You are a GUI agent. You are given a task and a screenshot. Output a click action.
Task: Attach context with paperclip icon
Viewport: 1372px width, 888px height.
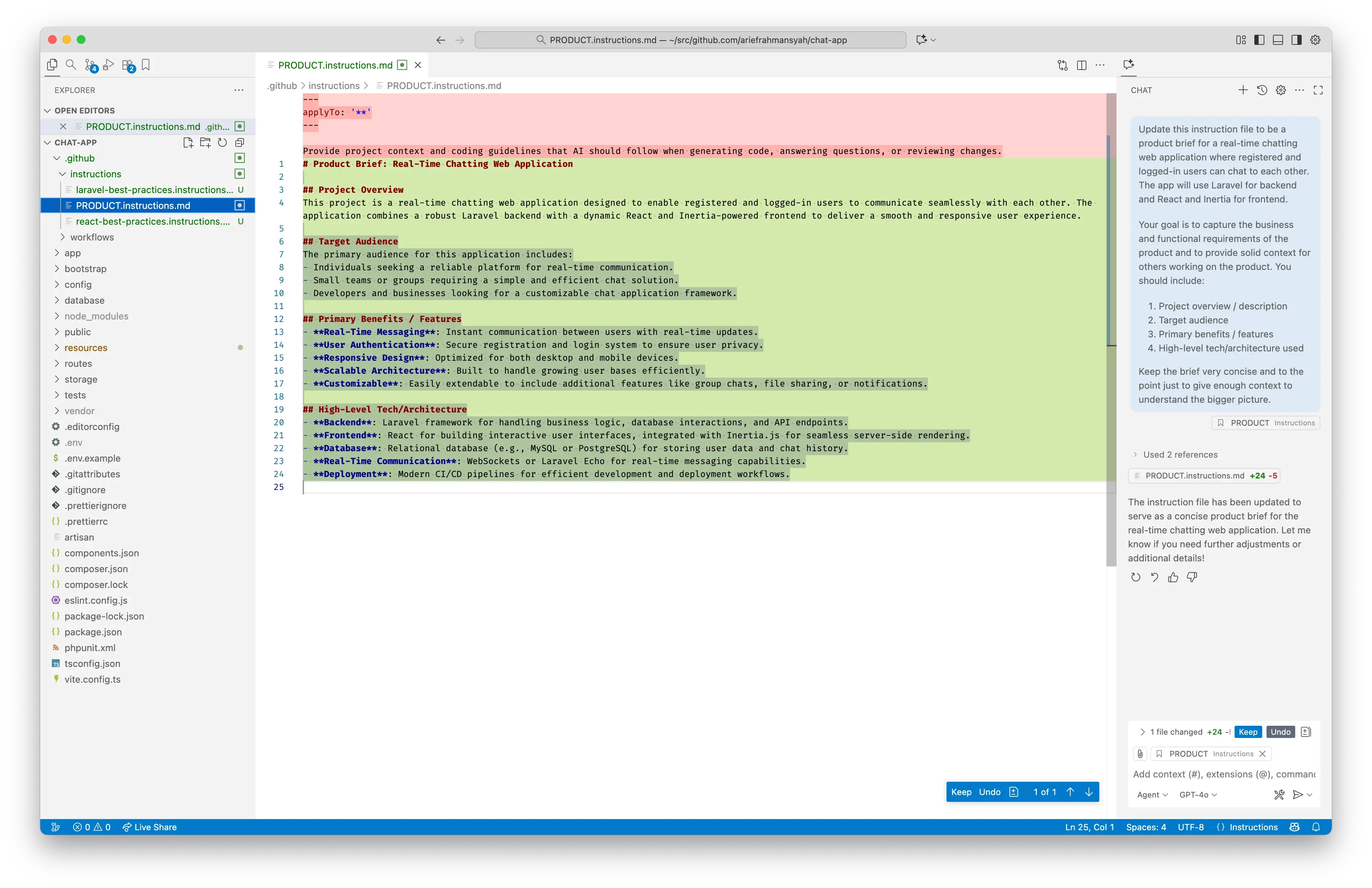(1140, 754)
